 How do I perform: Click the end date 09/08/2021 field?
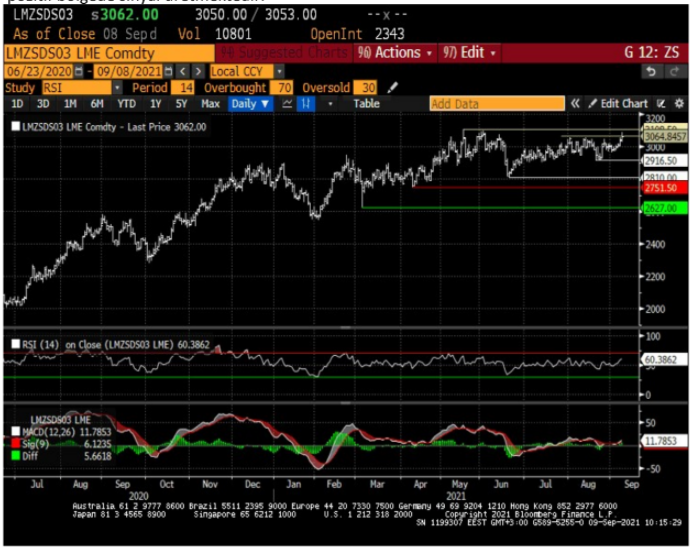coord(129,71)
